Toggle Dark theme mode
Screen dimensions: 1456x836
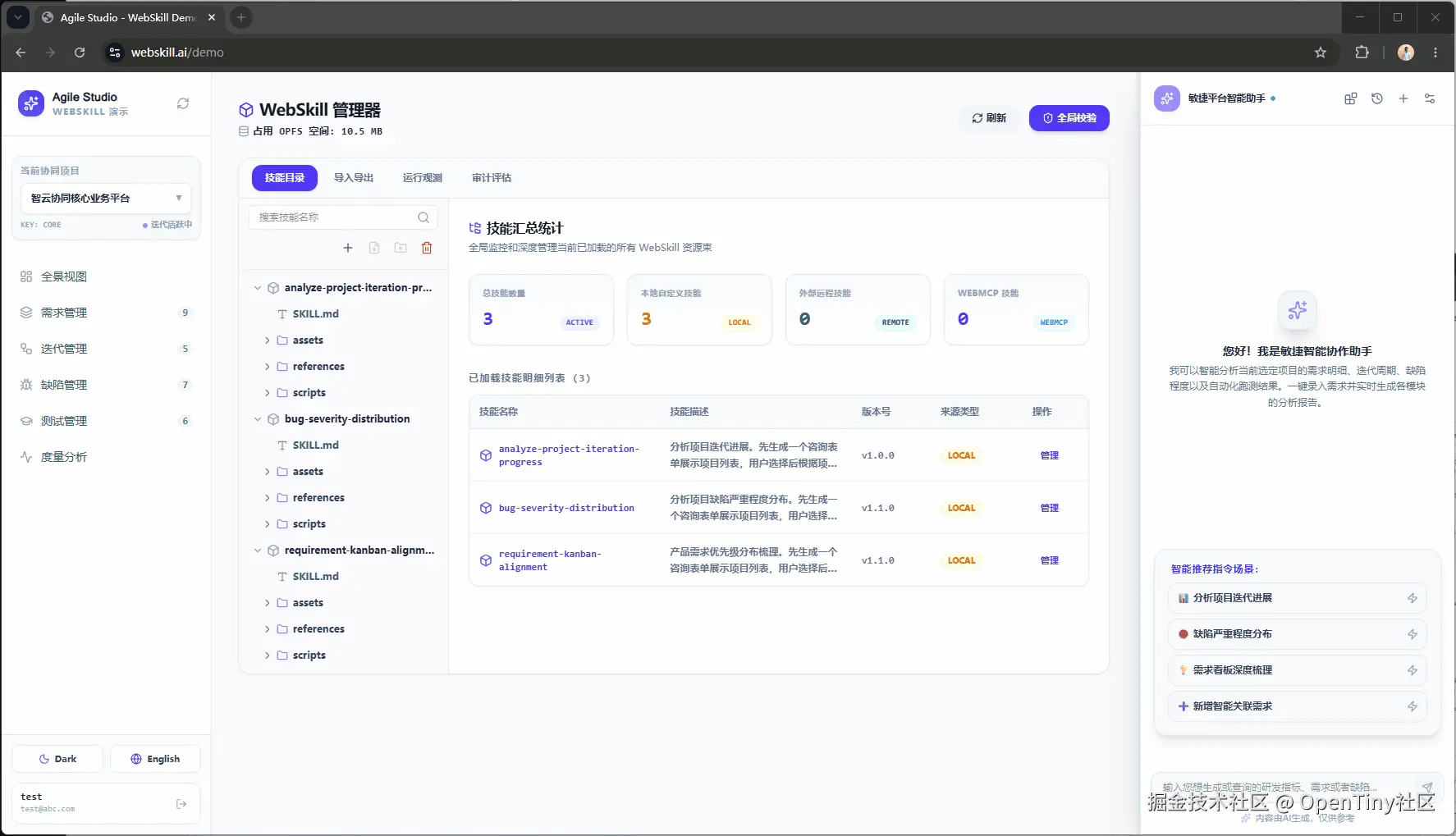[x=57, y=759]
